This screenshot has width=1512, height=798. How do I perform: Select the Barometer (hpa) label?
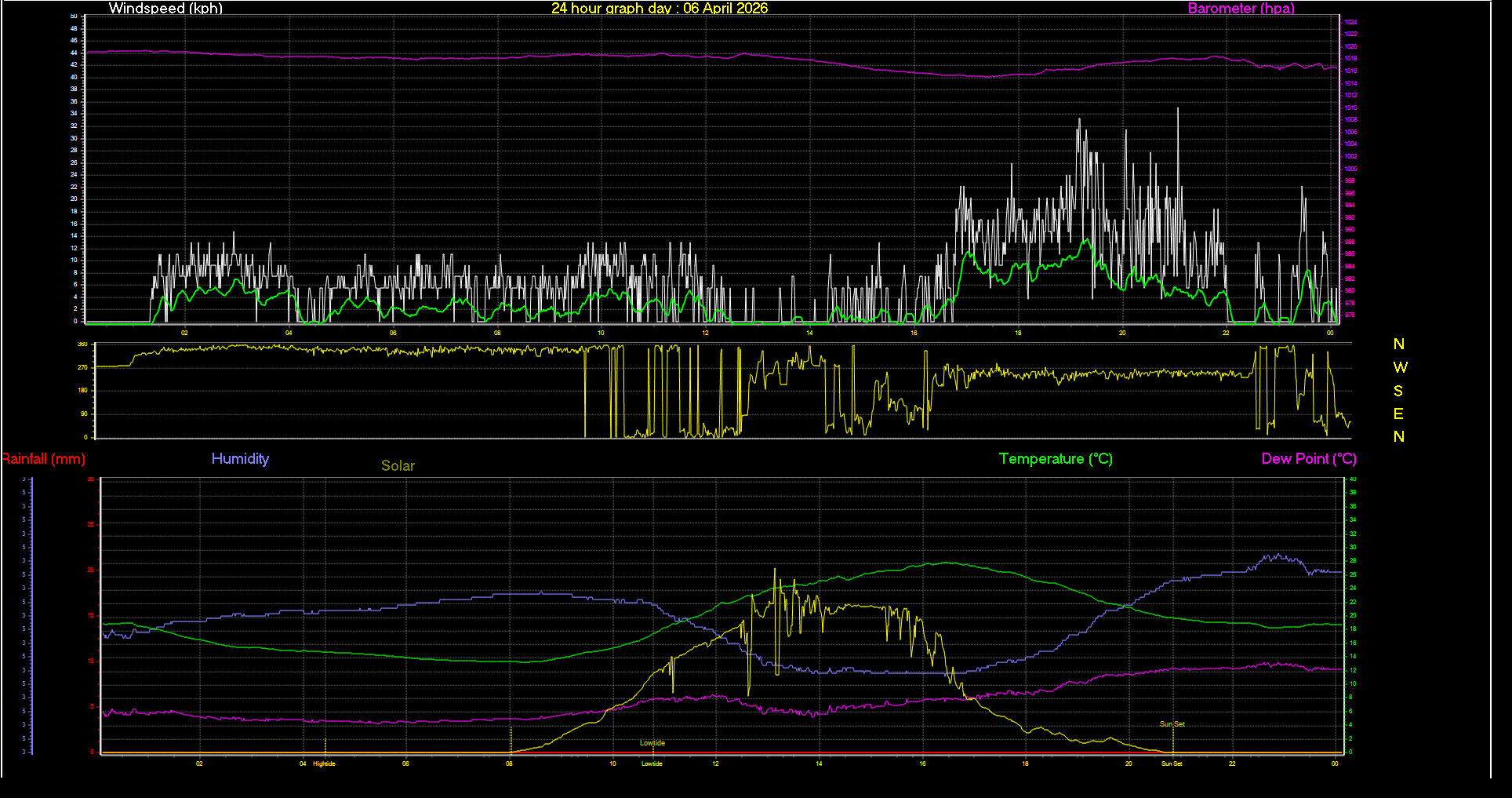point(1241,9)
